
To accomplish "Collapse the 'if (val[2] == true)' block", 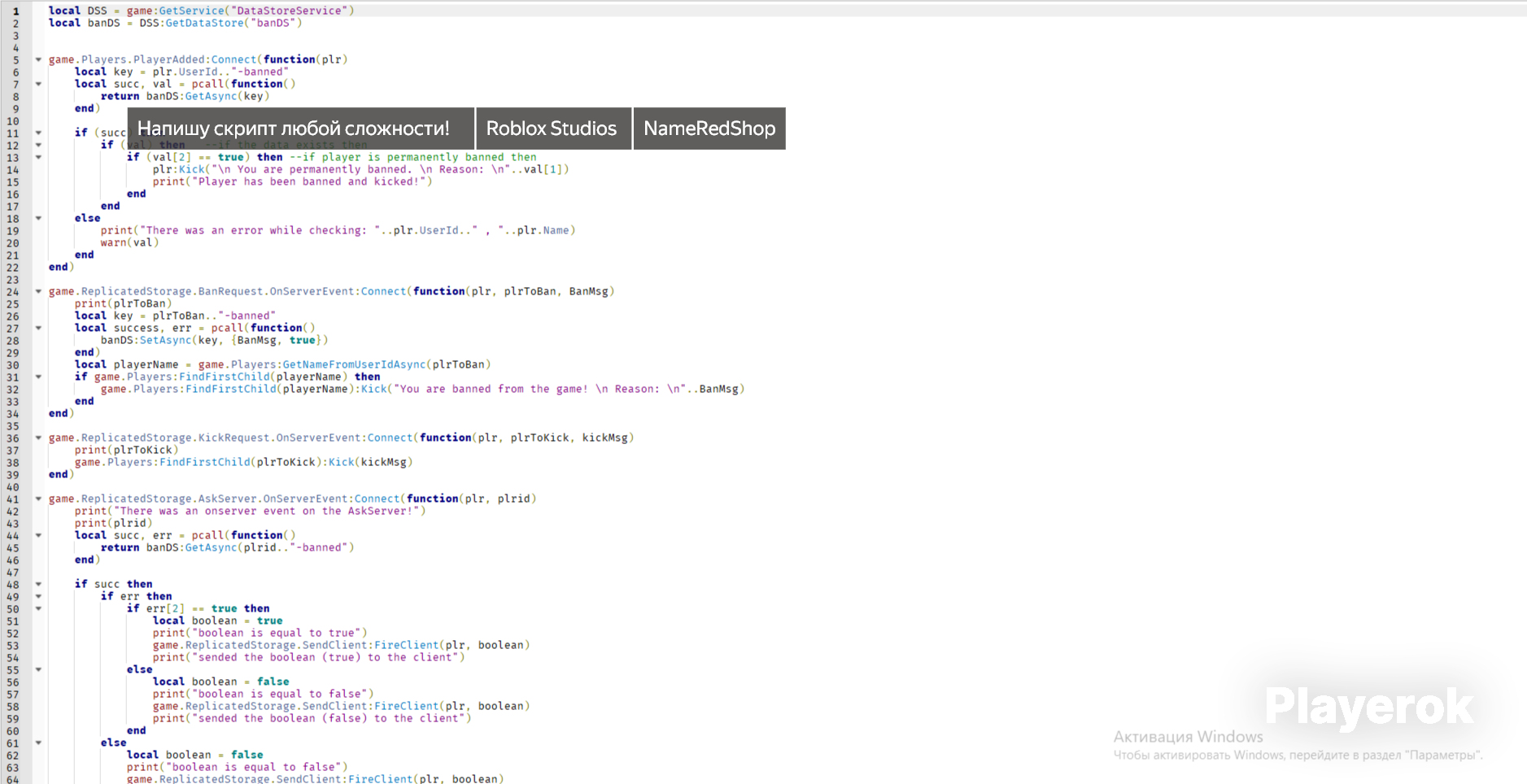I will (38, 157).
